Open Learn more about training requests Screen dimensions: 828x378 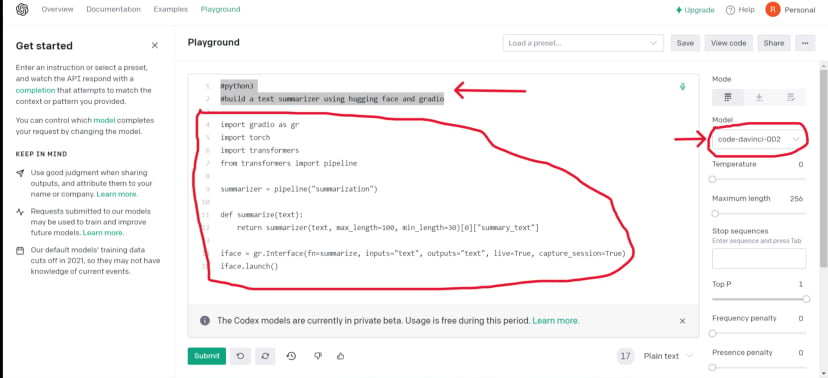pos(103,233)
